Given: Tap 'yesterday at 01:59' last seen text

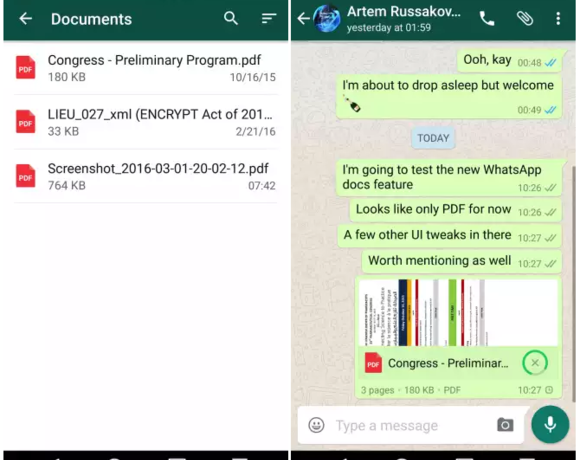Looking at the screenshot, I should (389, 28).
